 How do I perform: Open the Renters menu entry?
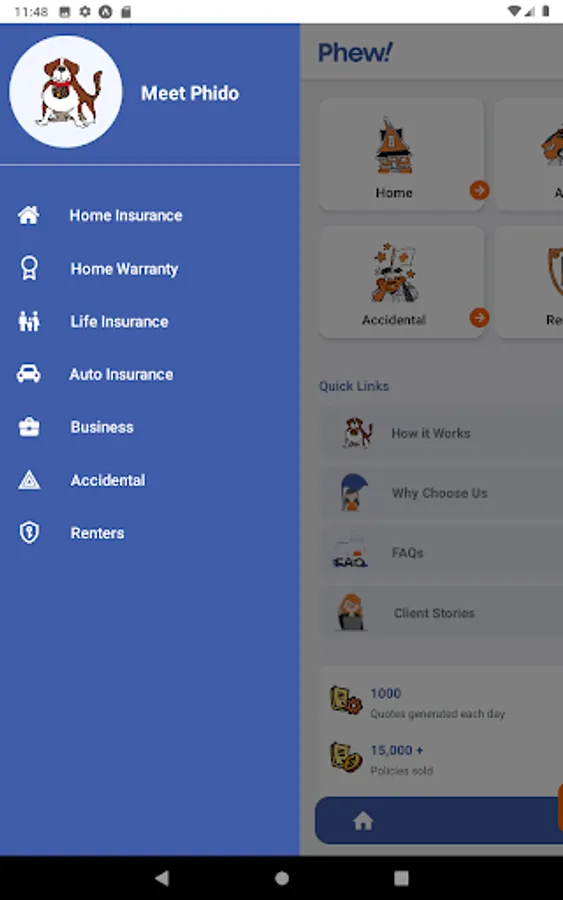pyautogui.click(x=97, y=533)
